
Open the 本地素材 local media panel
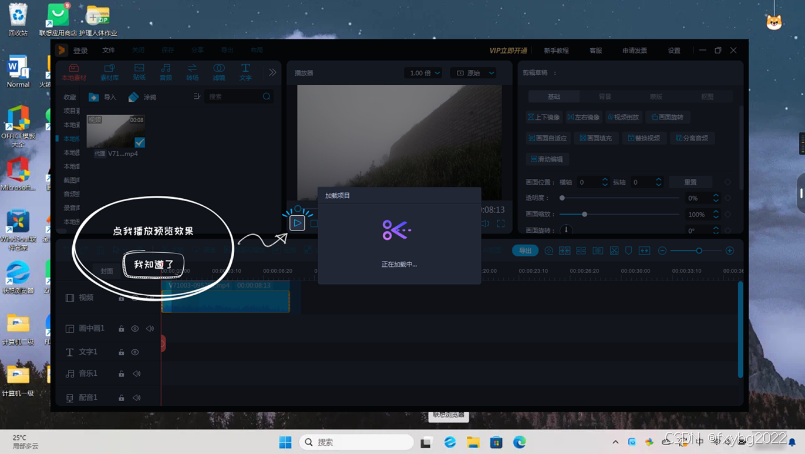74,71
